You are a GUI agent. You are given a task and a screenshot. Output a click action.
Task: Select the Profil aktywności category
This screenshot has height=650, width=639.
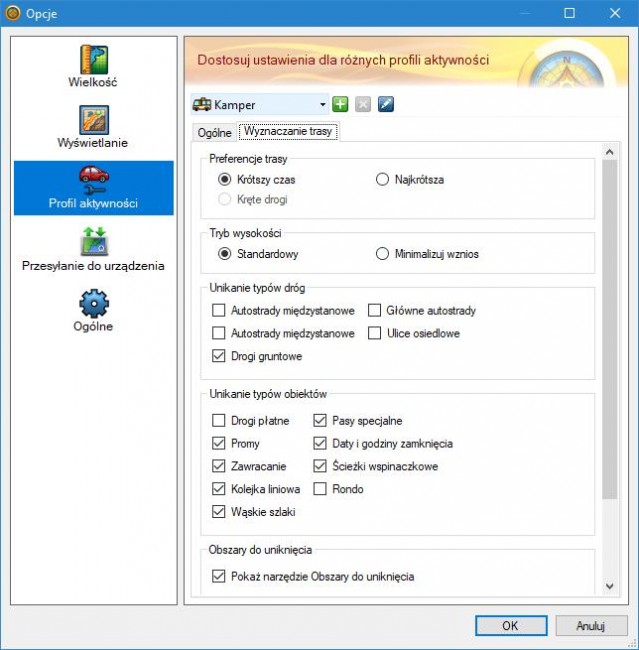point(94,188)
